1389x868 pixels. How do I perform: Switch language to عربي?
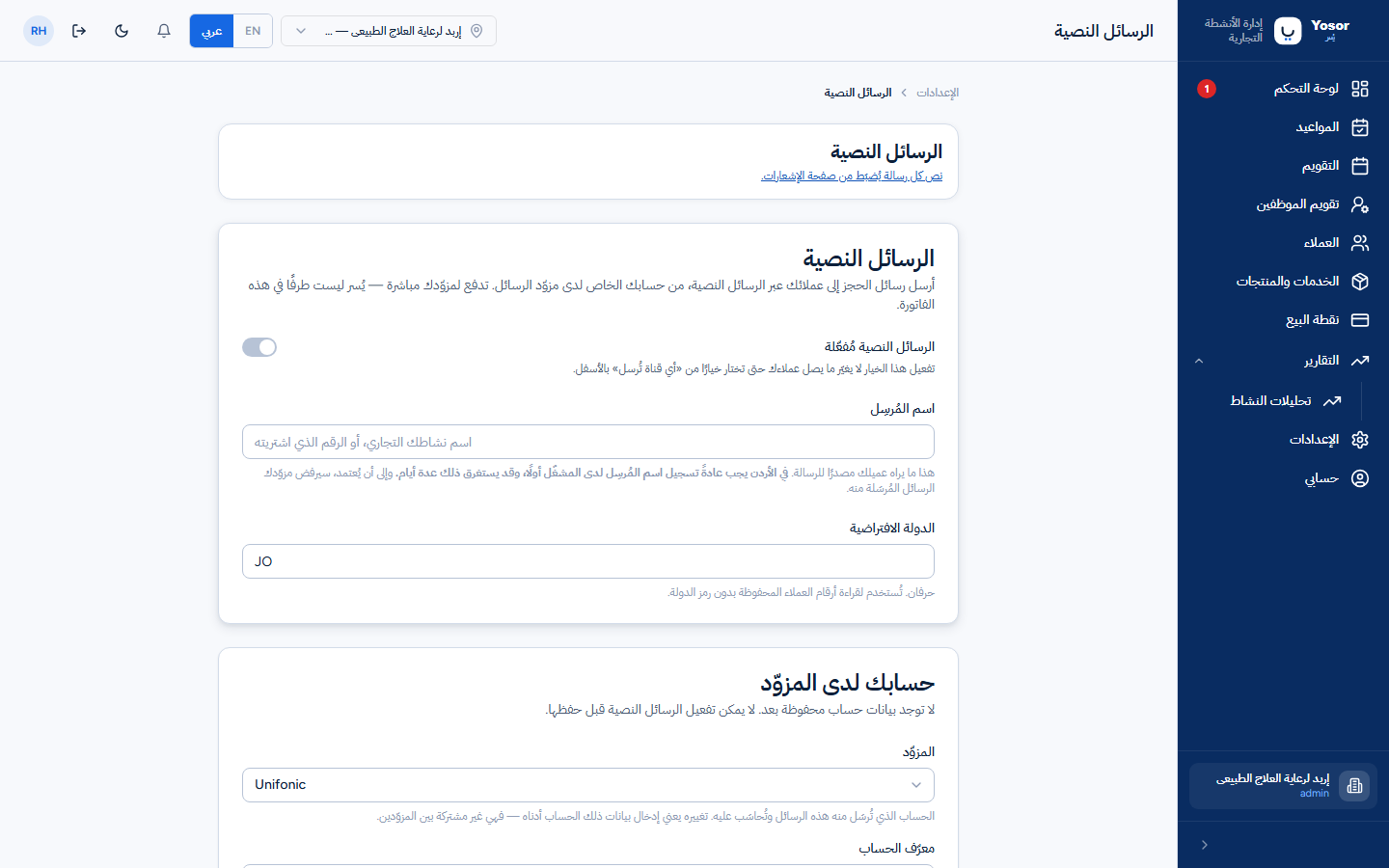[x=212, y=31]
